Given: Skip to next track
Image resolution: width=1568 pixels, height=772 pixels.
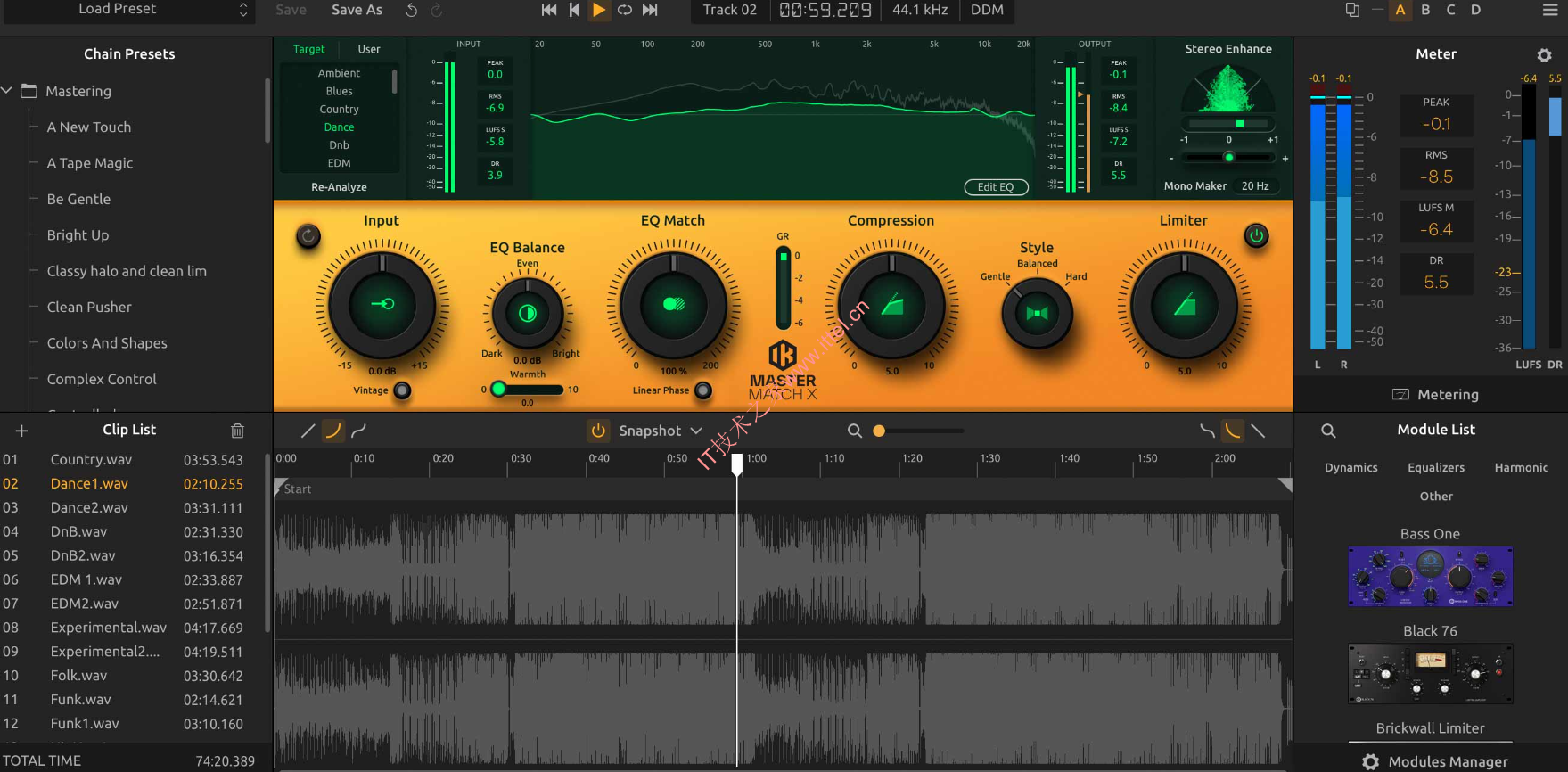Looking at the screenshot, I should 651,10.
